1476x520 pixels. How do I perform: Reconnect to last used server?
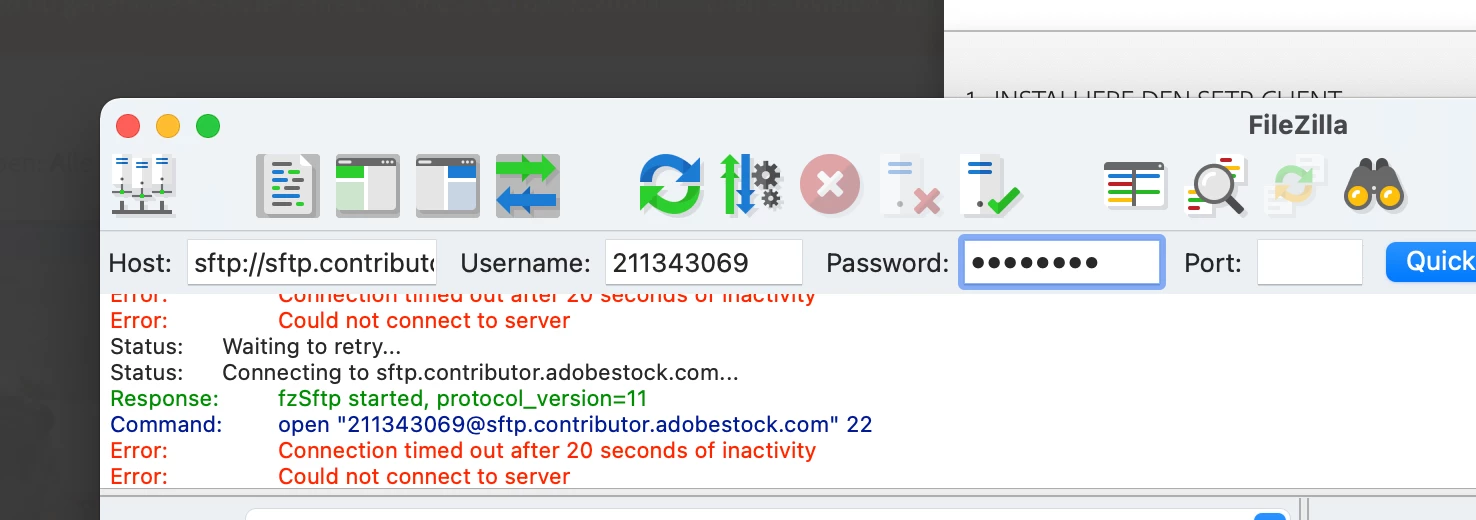tap(990, 185)
